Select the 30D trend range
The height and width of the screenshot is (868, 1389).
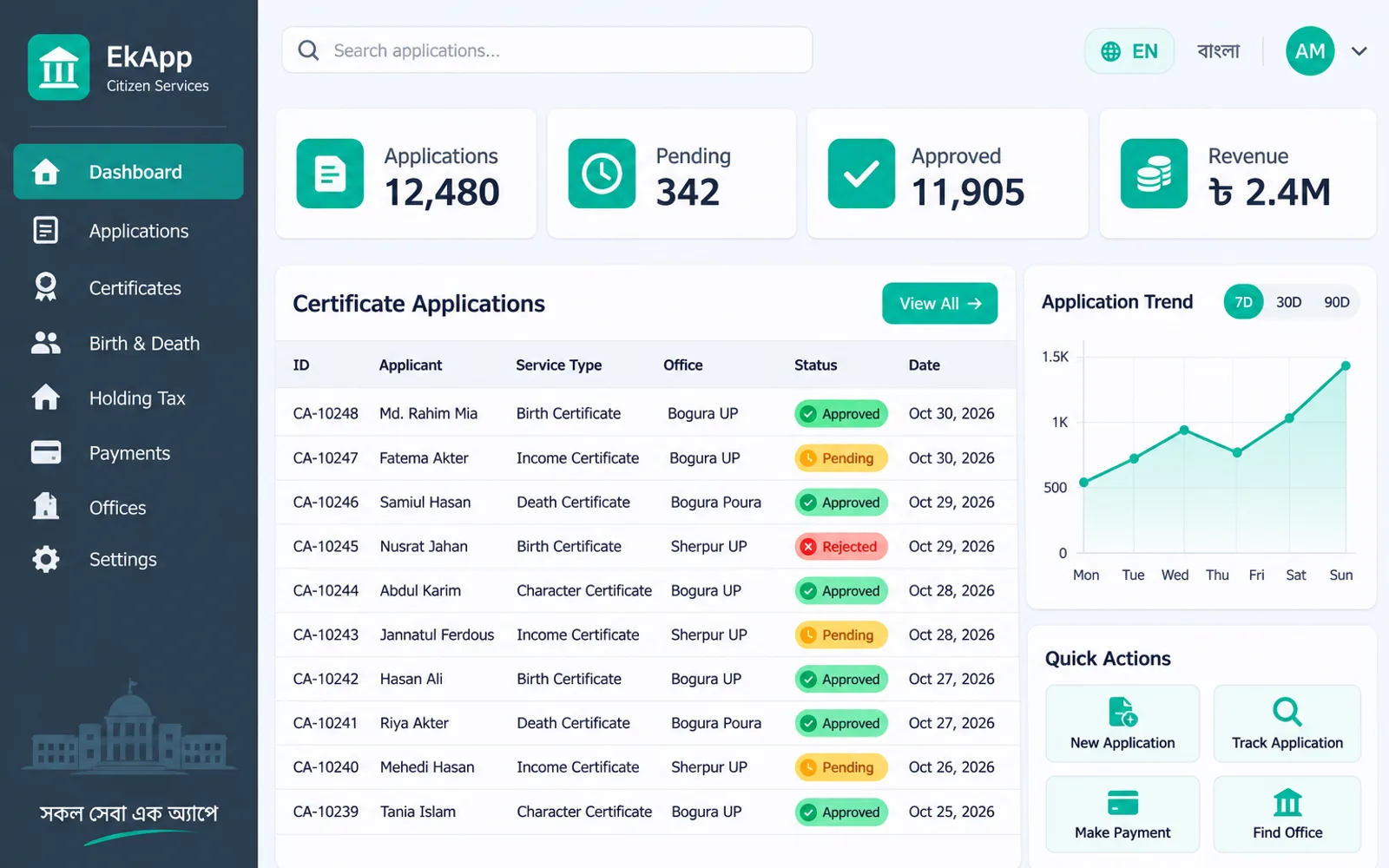point(1288,302)
